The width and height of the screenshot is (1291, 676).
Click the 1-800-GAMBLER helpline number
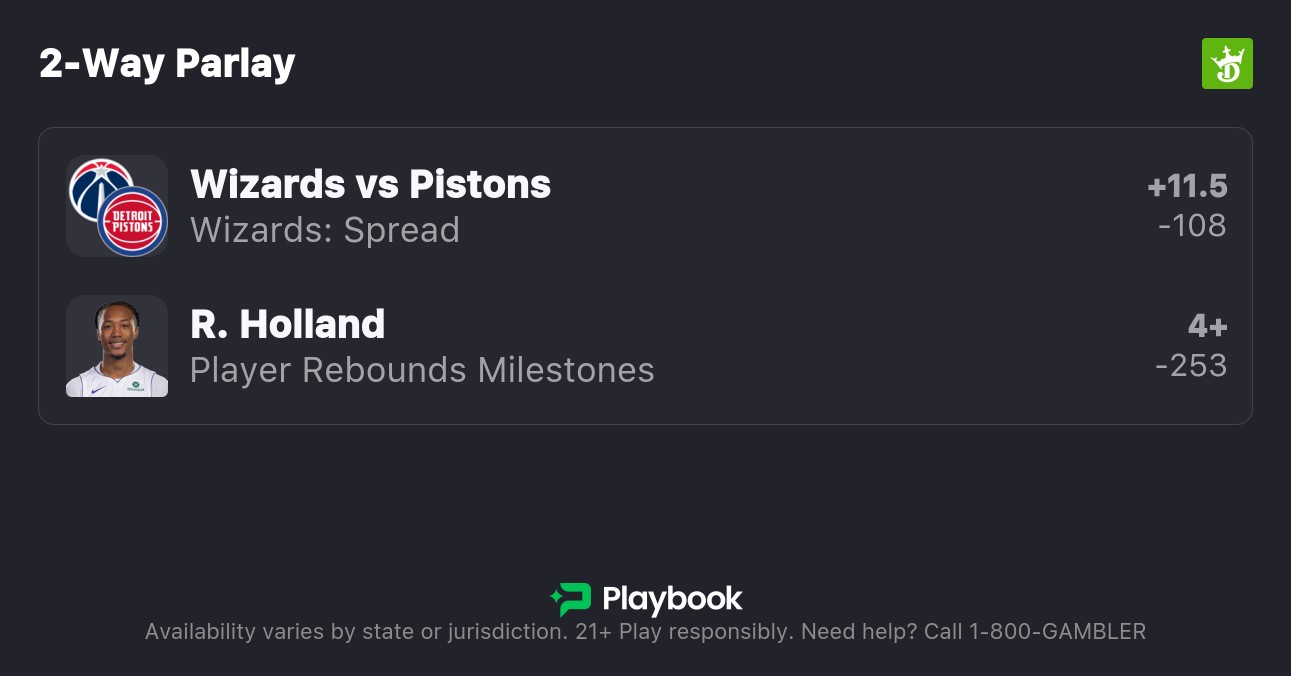click(1057, 632)
